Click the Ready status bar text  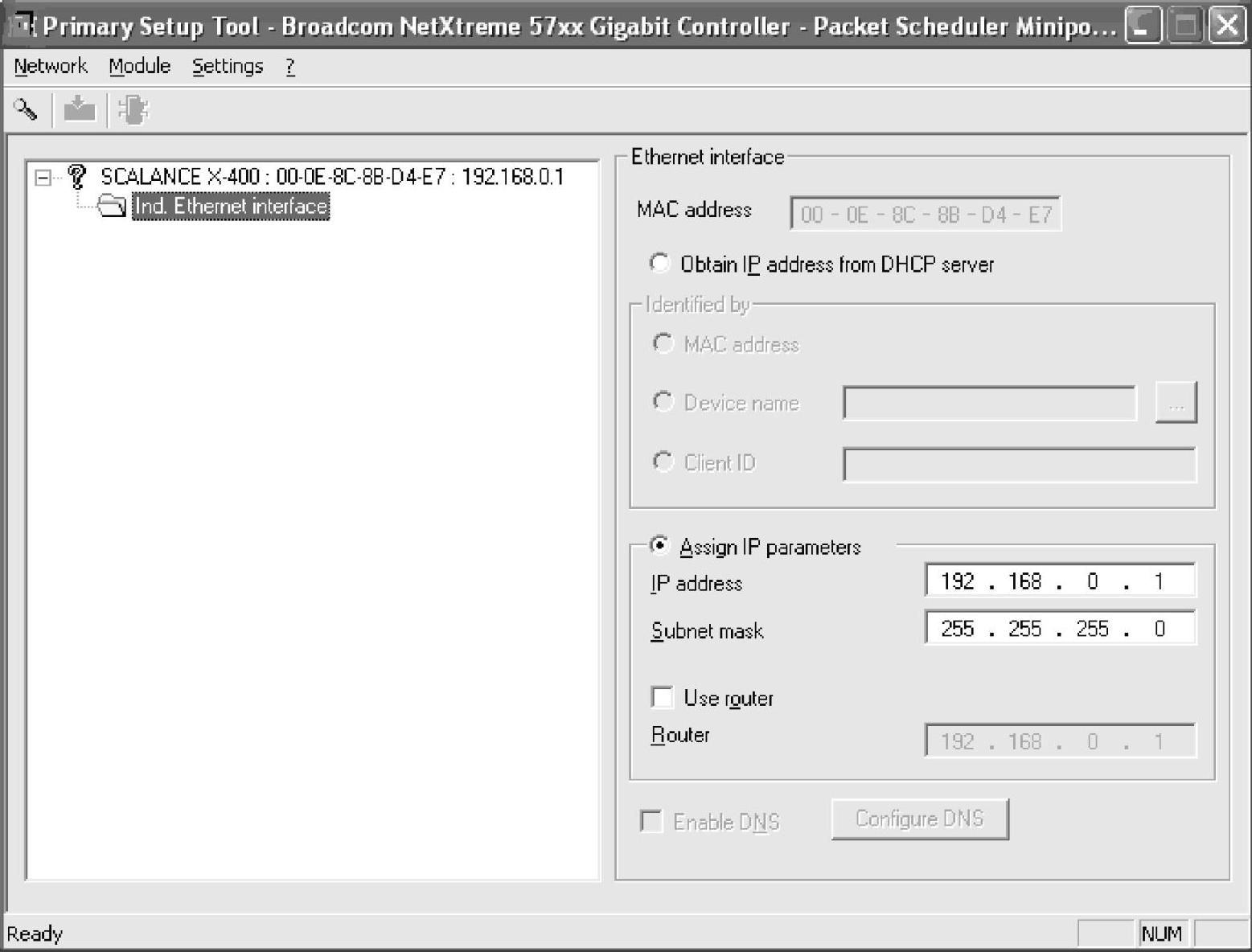35,934
